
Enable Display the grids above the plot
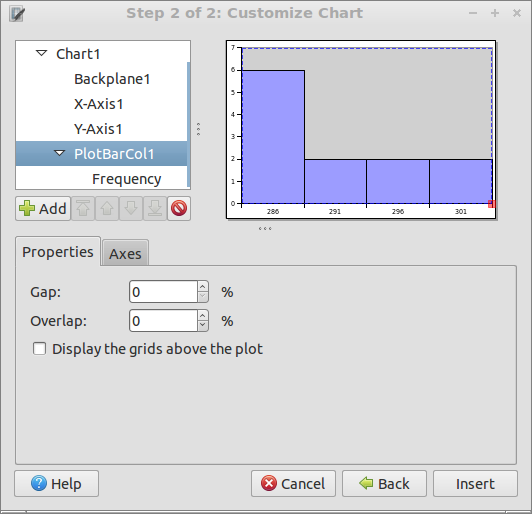(39, 349)
